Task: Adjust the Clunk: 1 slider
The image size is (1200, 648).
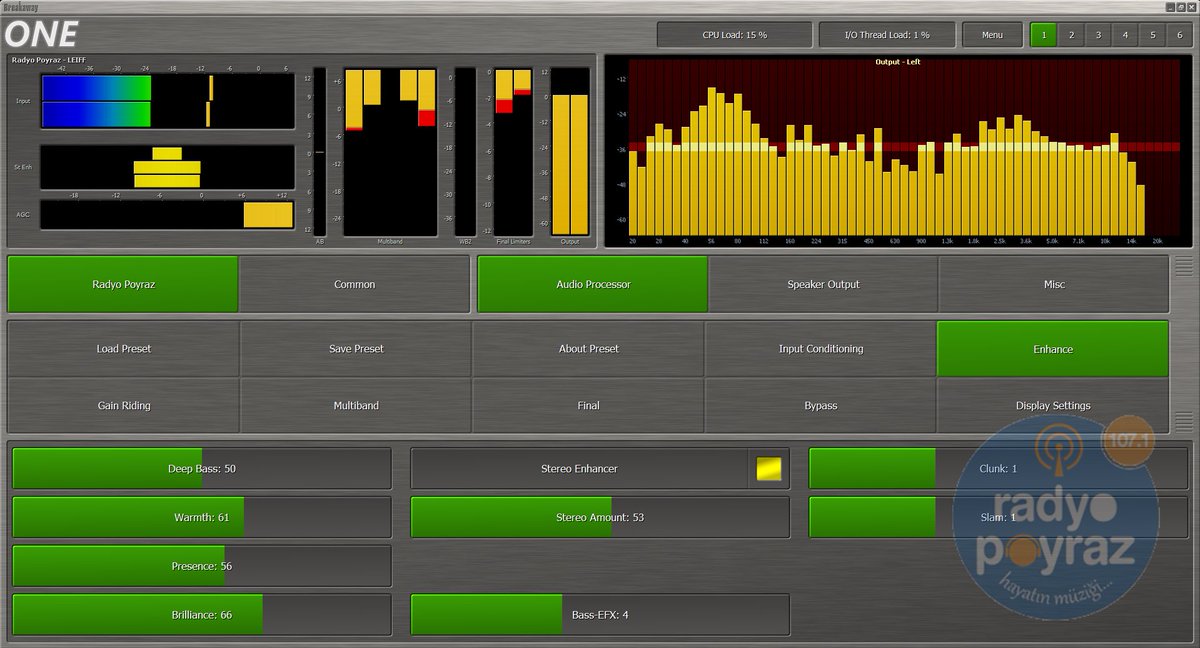Action: 998,468
